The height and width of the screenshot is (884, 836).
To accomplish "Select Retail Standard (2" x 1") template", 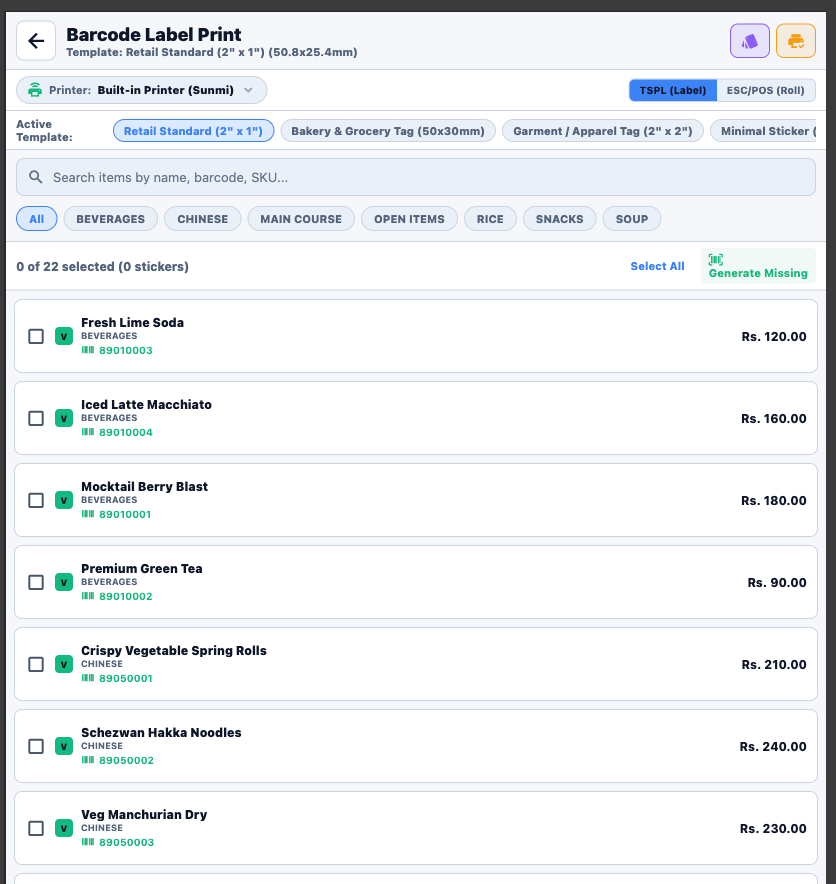I will pos(193,131).
